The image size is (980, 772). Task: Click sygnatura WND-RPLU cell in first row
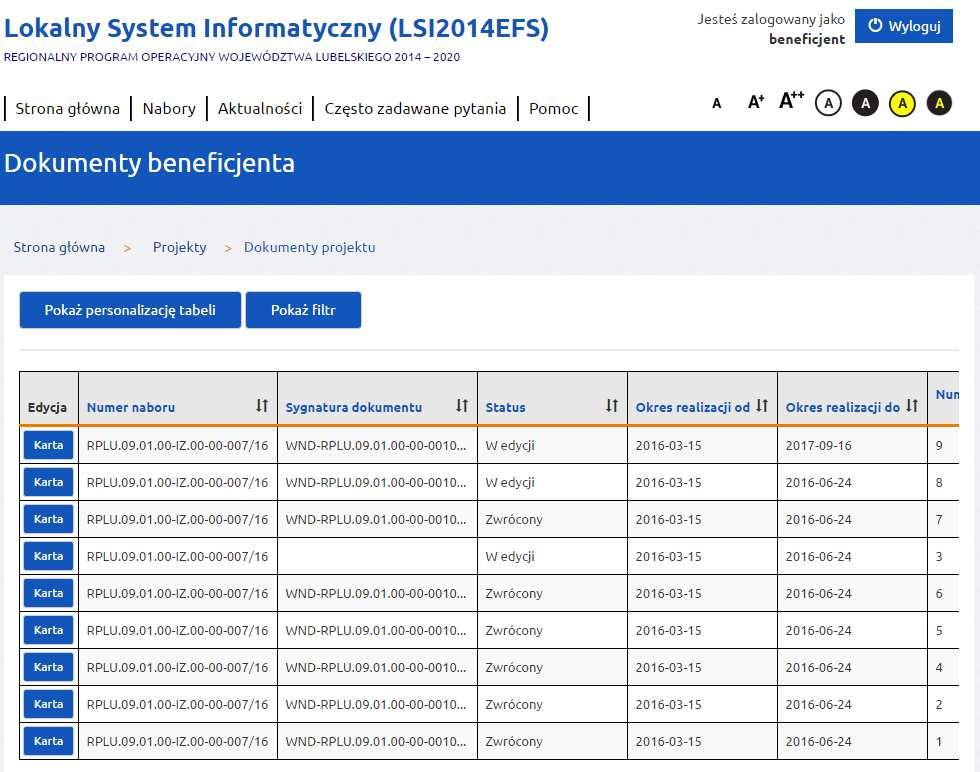click(376, 446)
